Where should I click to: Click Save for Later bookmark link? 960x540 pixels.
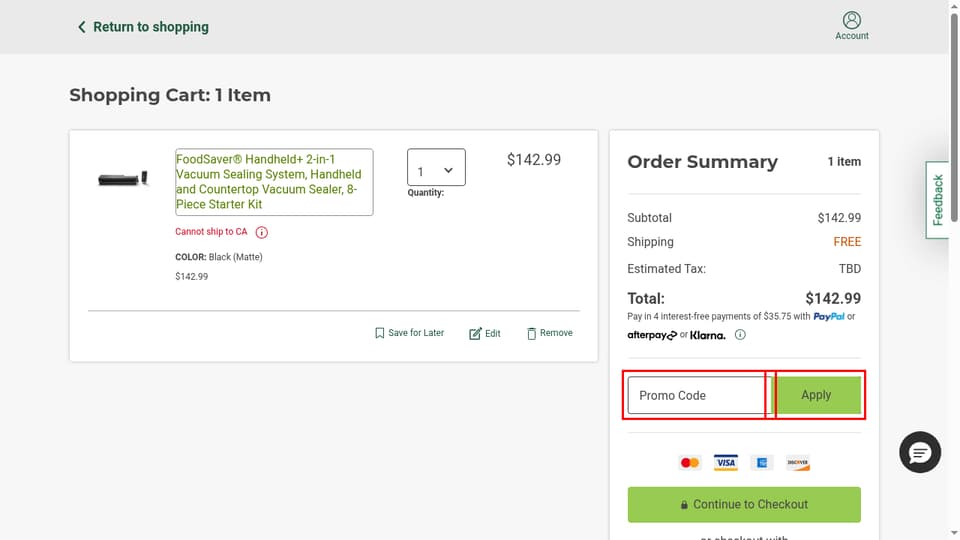pos(409,333)
